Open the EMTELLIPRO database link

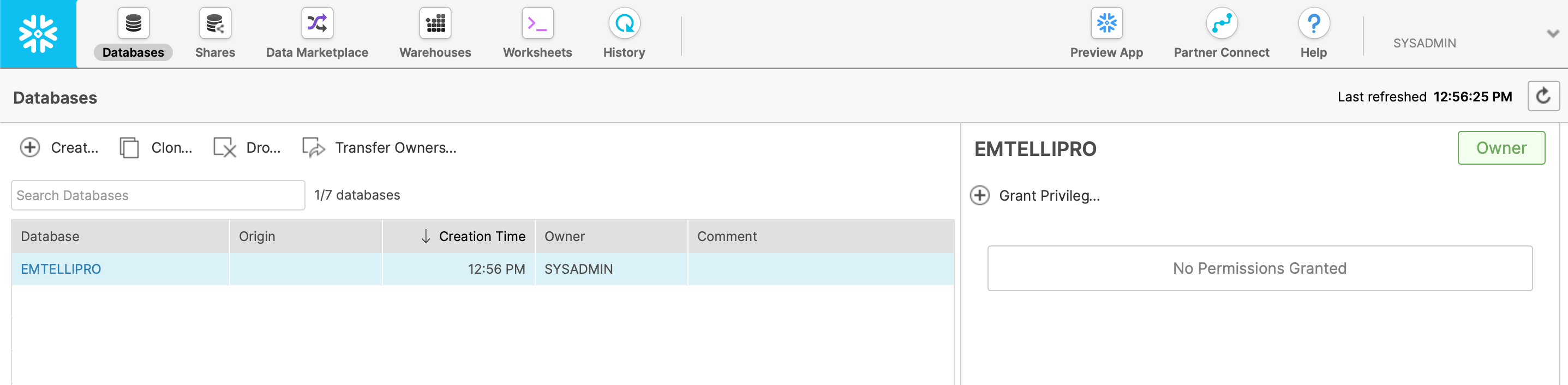[x=61, y=269]
